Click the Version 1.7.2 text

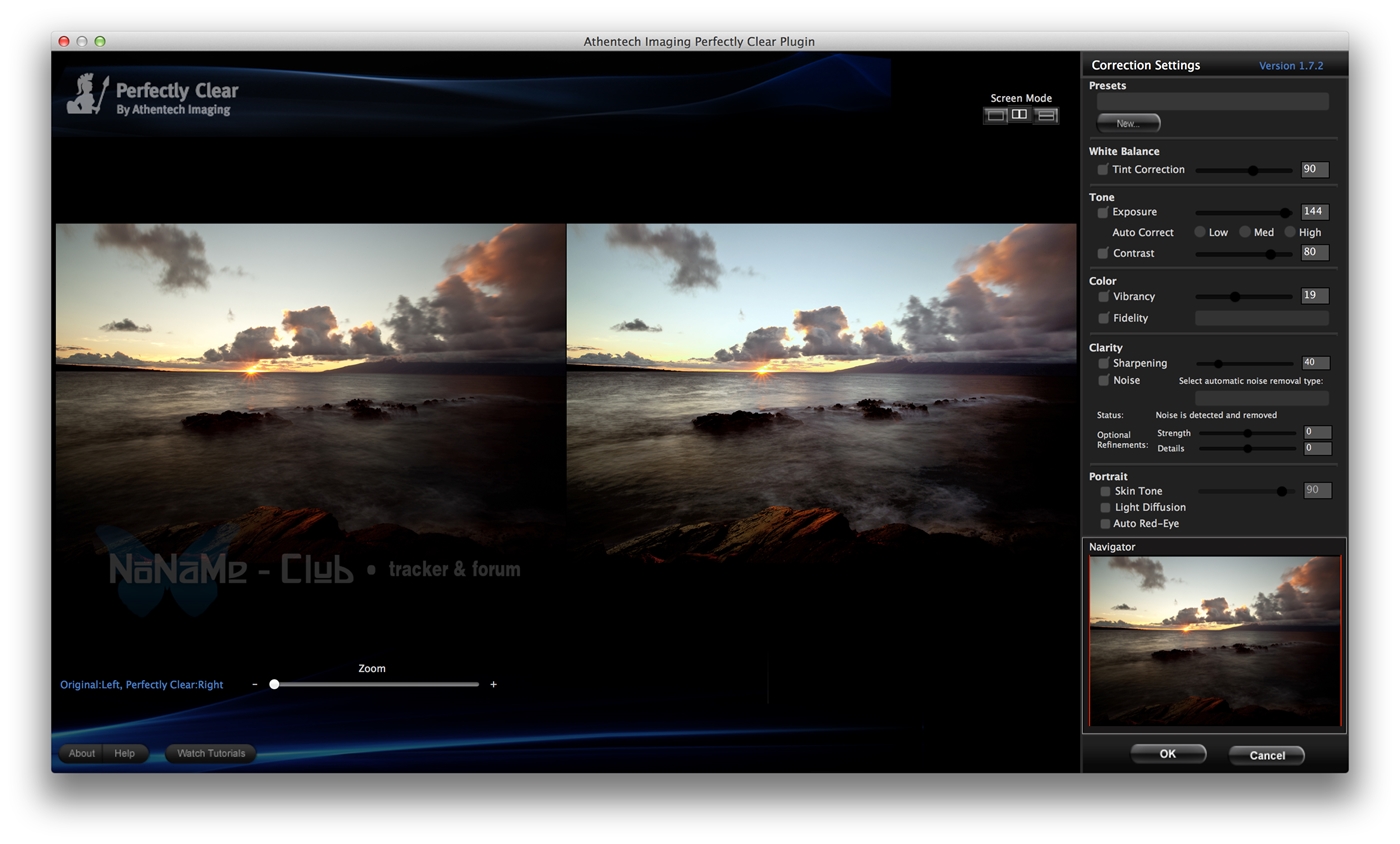(x=1290, y=66)
